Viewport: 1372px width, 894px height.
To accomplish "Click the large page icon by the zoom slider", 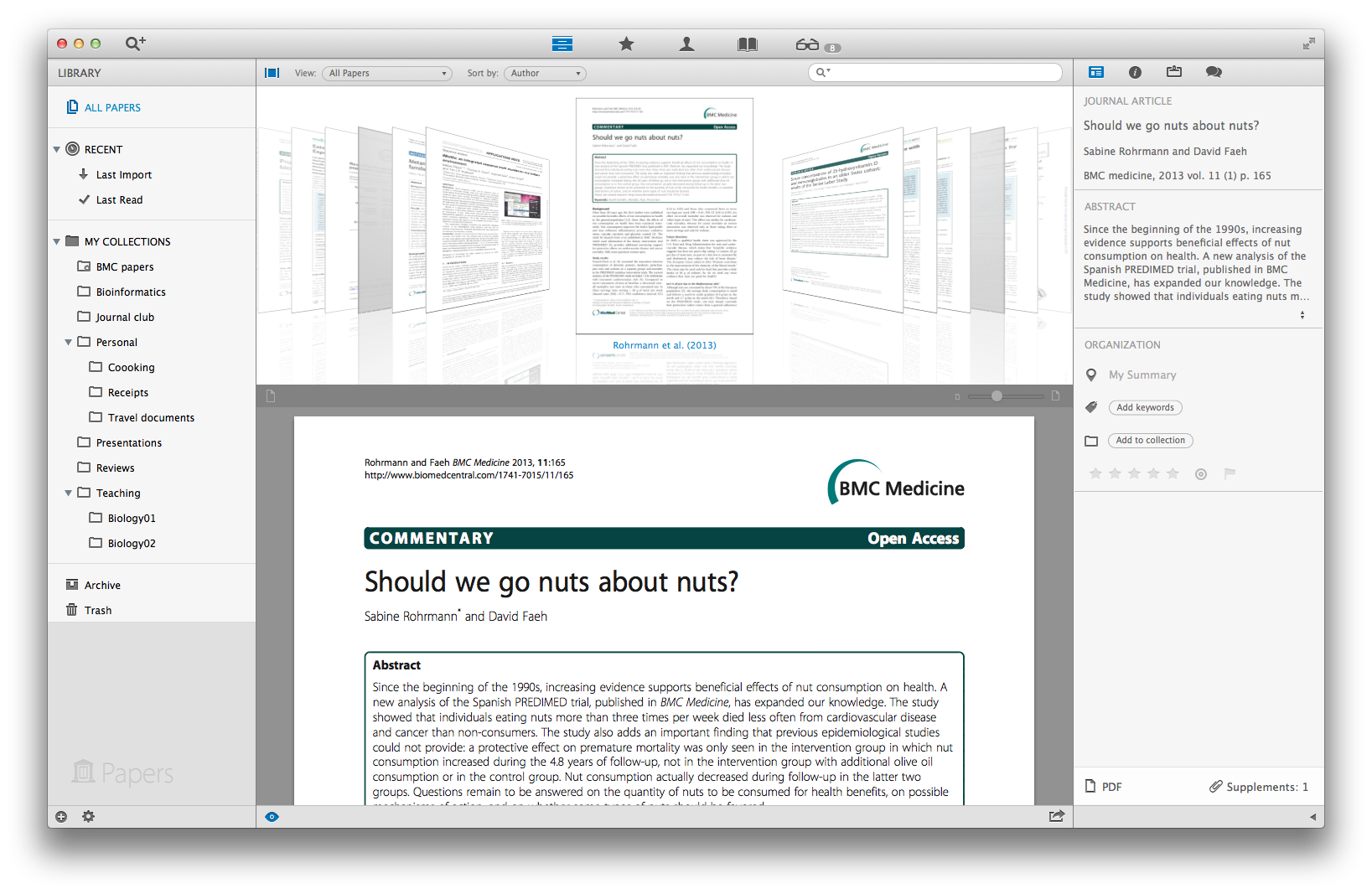I will coord(1056,395).
